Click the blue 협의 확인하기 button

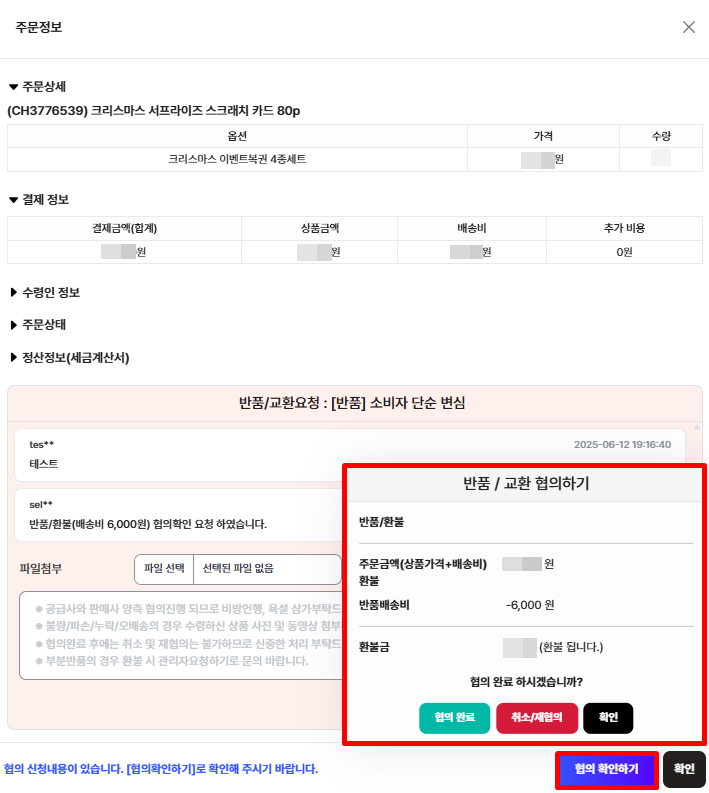[x=606, y=769]
